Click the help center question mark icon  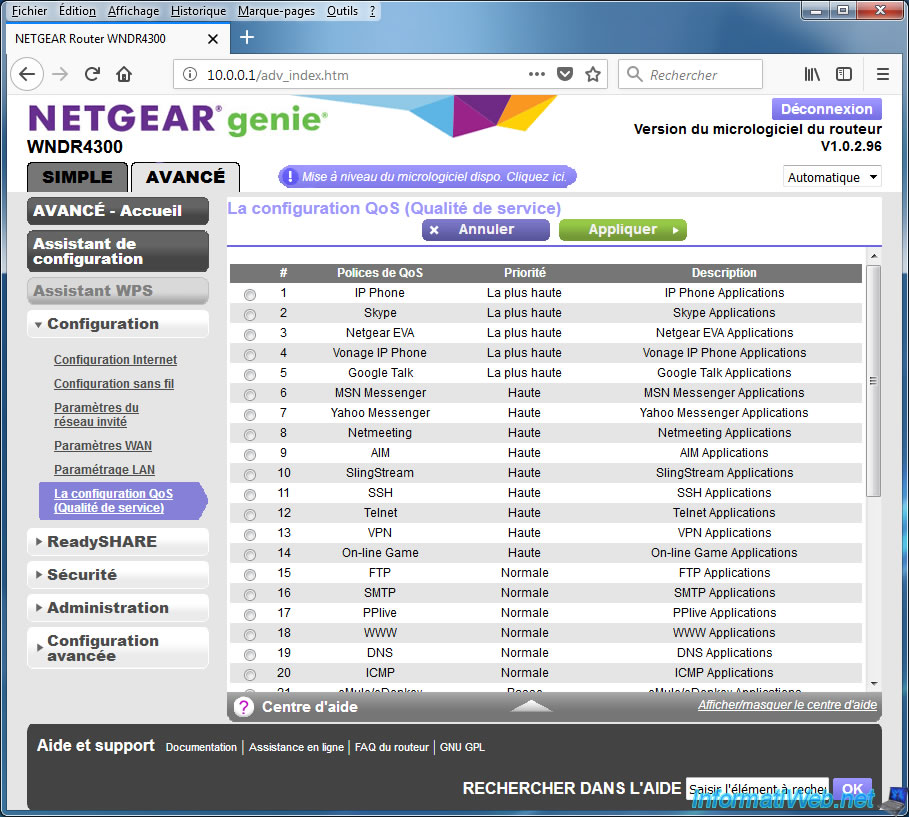pos(243,707)
